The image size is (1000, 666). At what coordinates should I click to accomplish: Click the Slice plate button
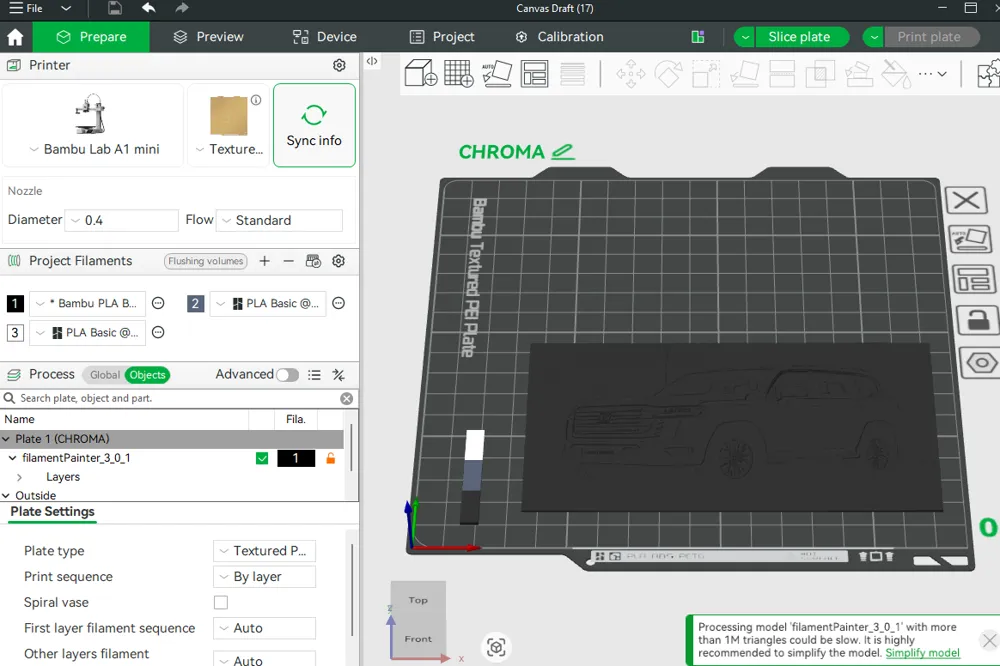click(x=798, y=37)
